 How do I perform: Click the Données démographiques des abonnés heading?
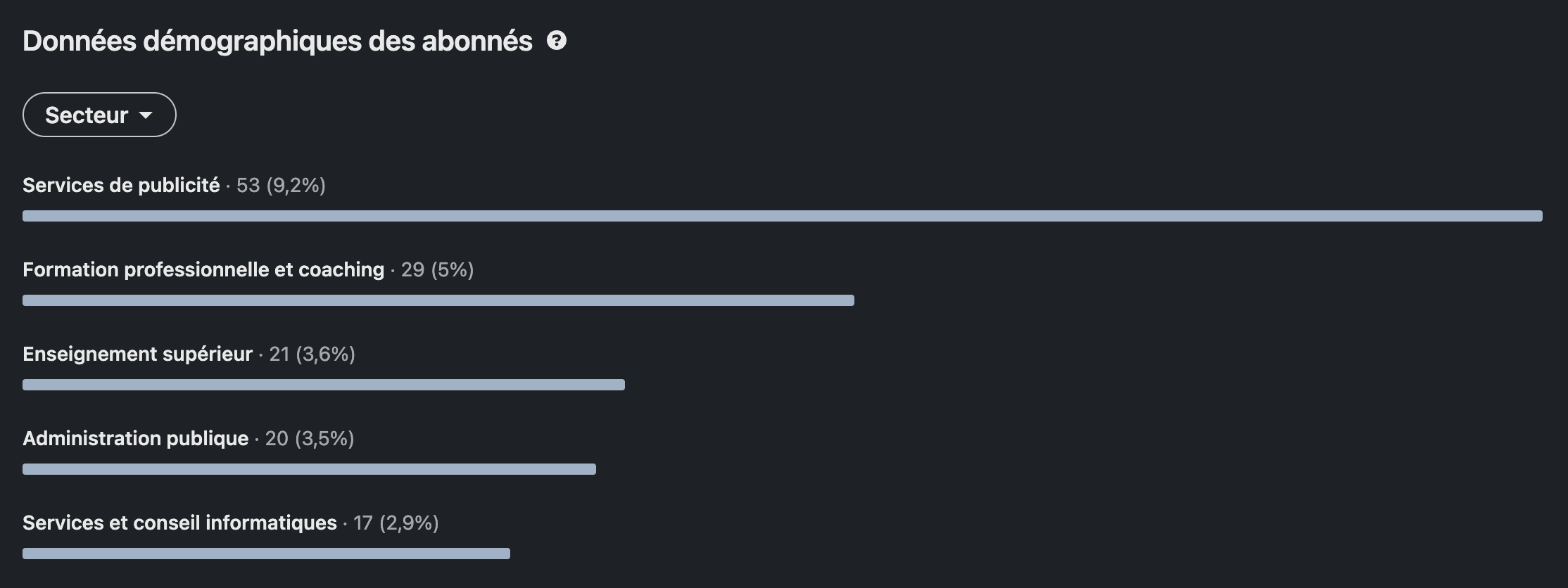click(277, 41)
